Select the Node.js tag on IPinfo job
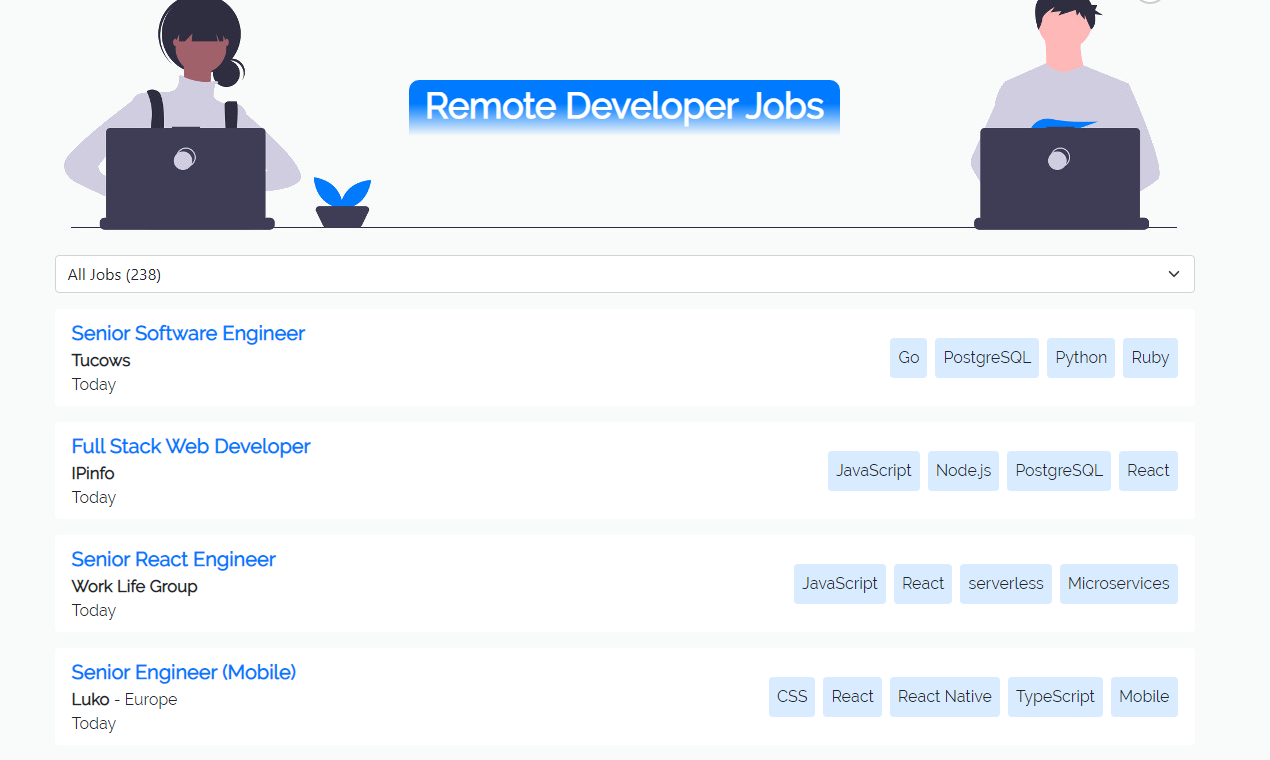1270x760 pixels. [962, 470]
